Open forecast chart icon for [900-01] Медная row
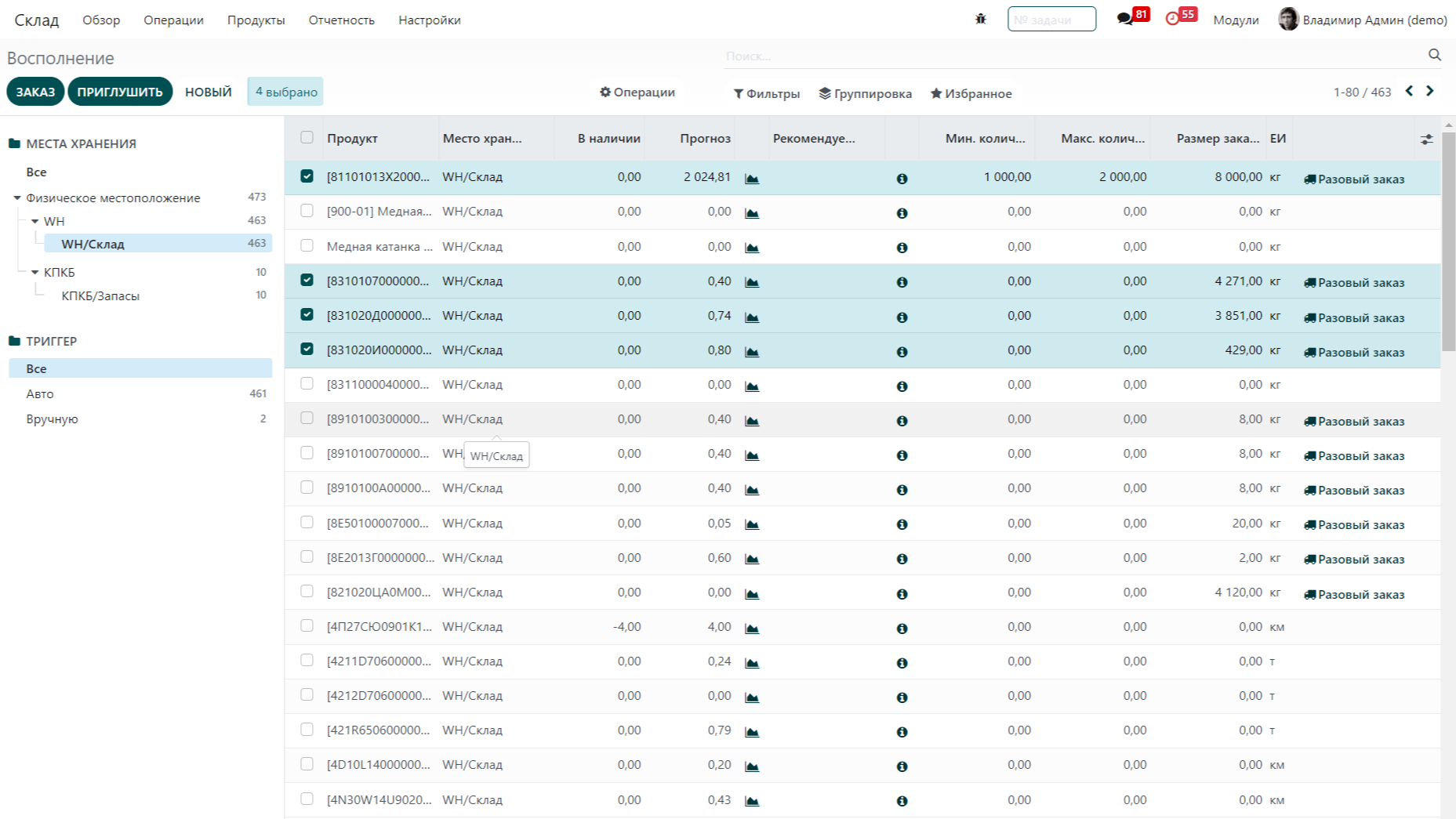The width and height of the screenshot is (1456, 819). point(752,213)
